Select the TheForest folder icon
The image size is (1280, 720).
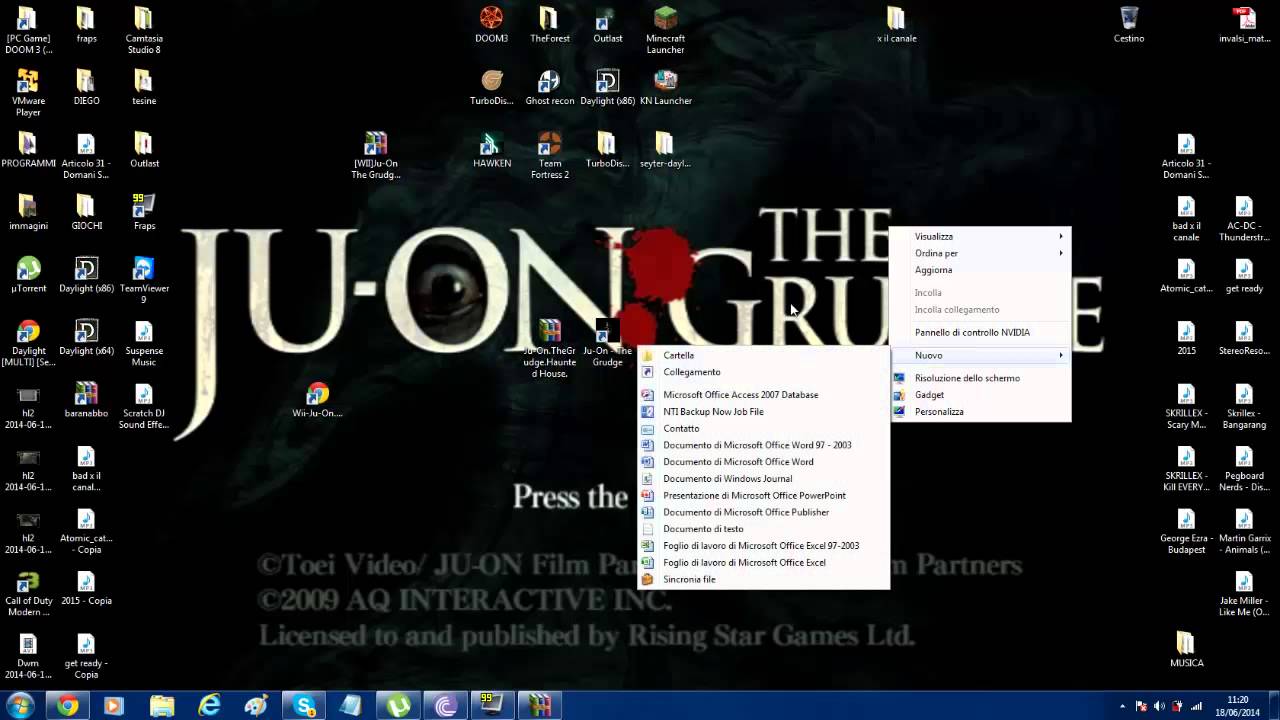click(549, 24)
